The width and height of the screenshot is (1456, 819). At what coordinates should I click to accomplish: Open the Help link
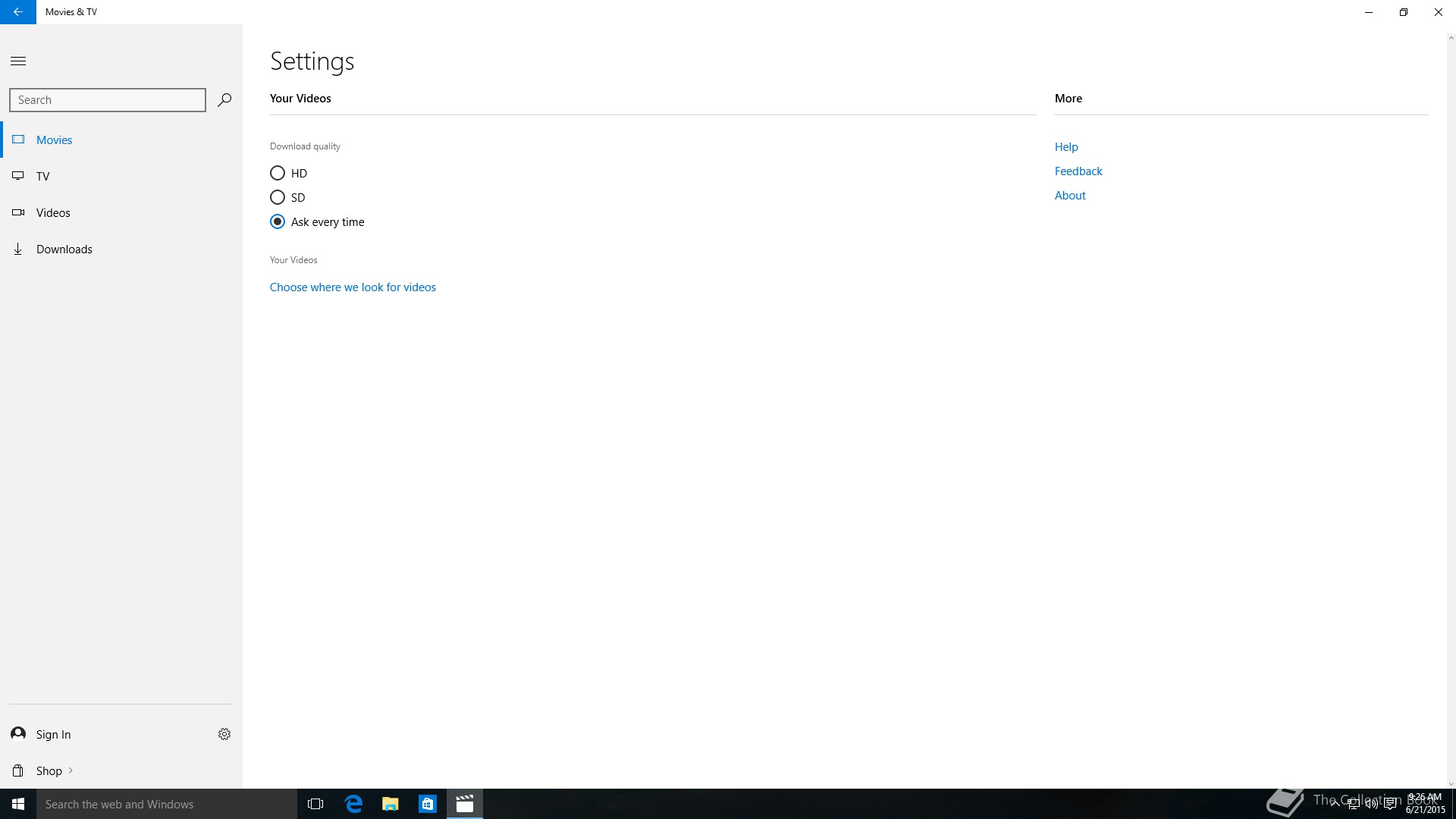(1066, 146)
